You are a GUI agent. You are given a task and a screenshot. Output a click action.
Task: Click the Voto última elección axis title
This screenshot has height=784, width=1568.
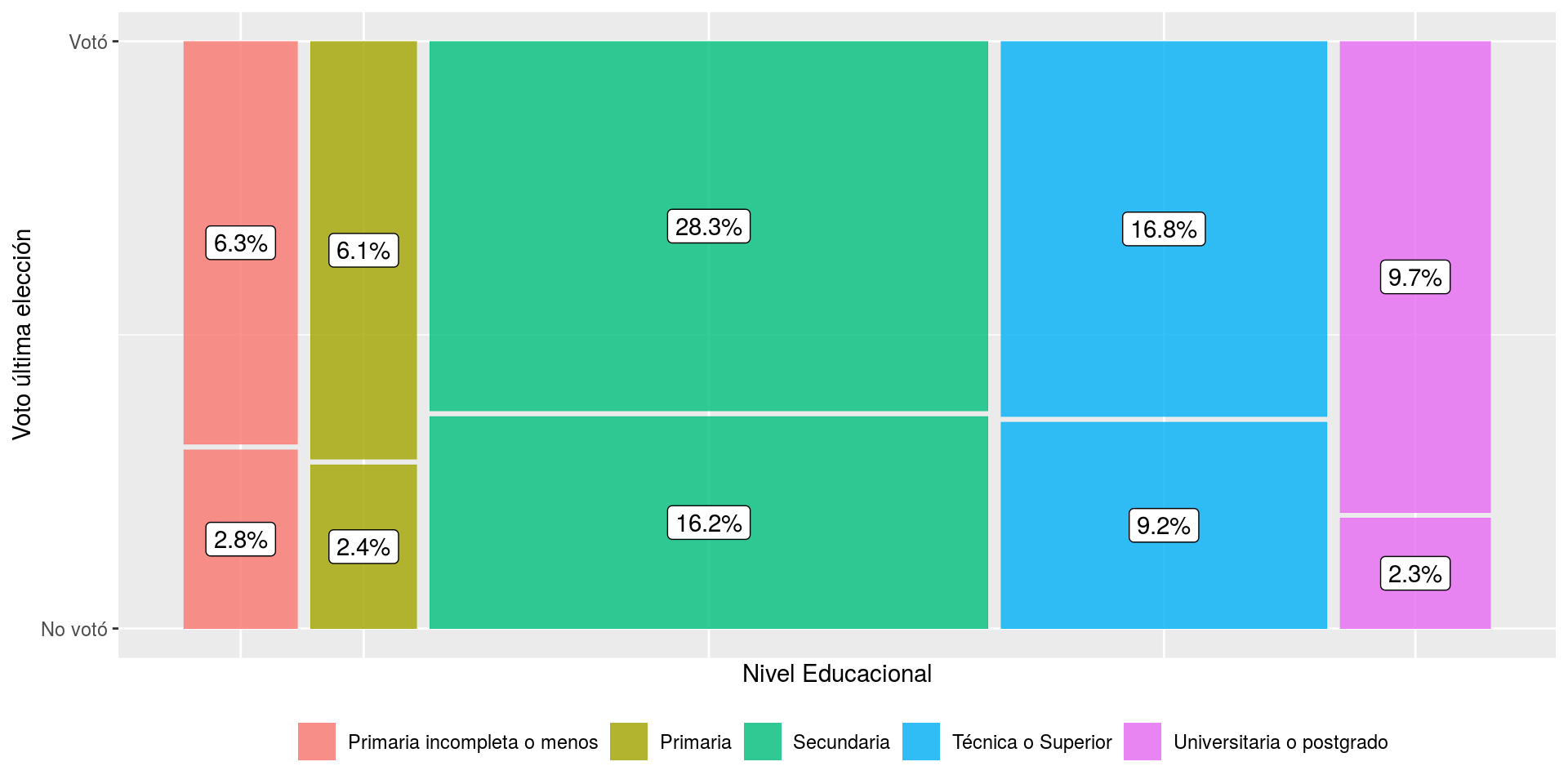(22, 335)
